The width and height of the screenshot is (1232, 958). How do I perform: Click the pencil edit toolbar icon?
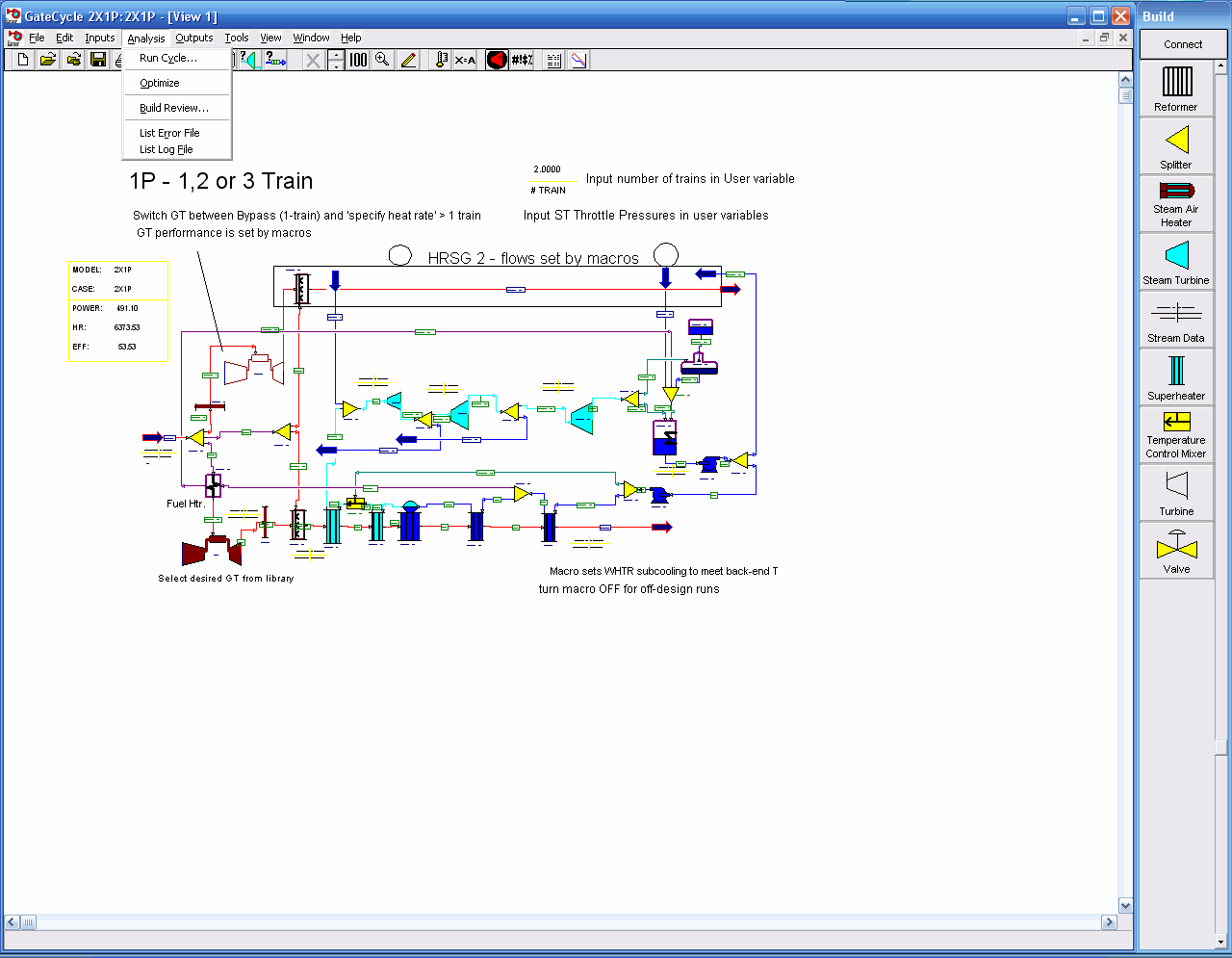[x=408, y=60]
